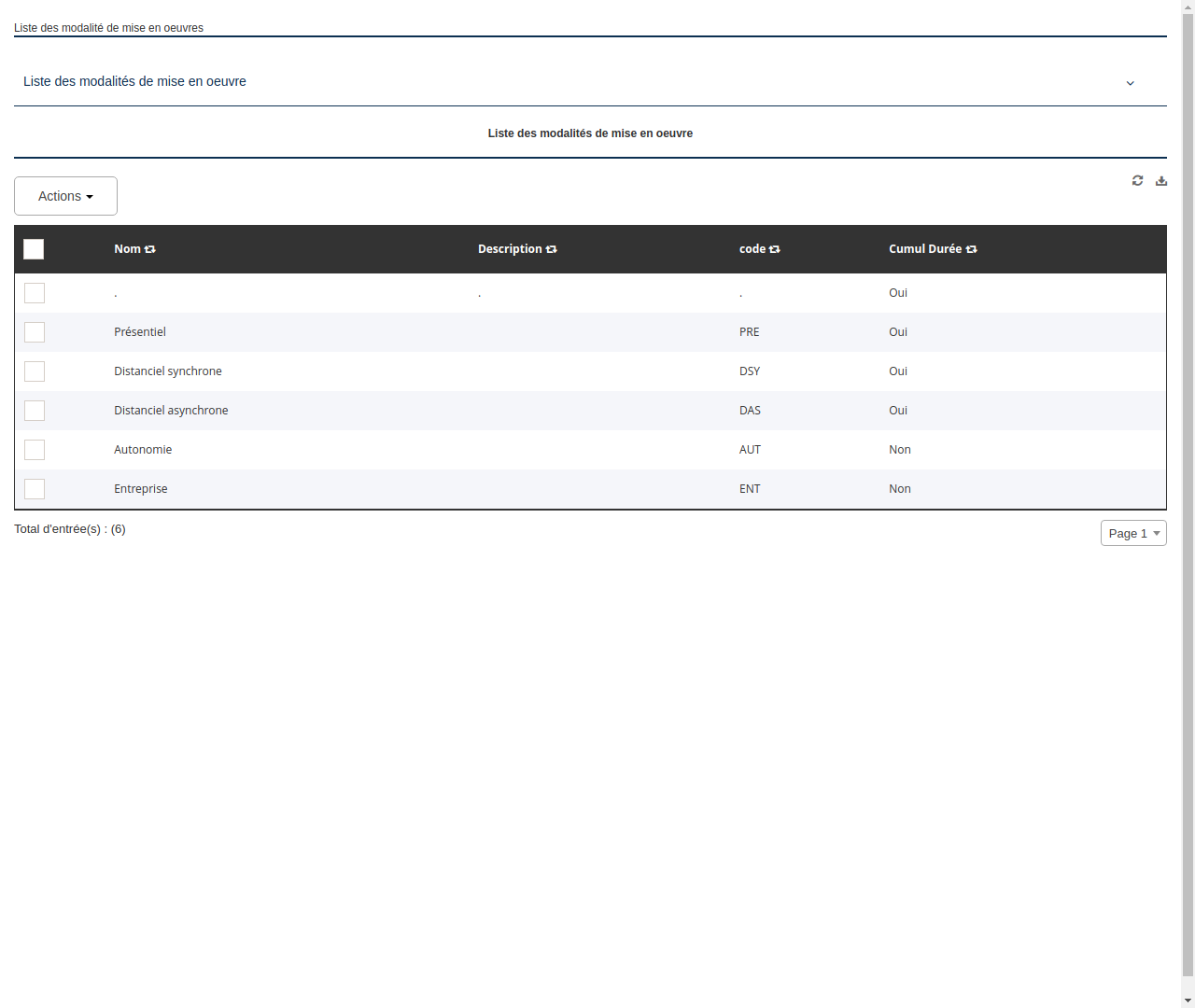Open the Présentiel record
1195x1008 pixels.
click(140, 332)
